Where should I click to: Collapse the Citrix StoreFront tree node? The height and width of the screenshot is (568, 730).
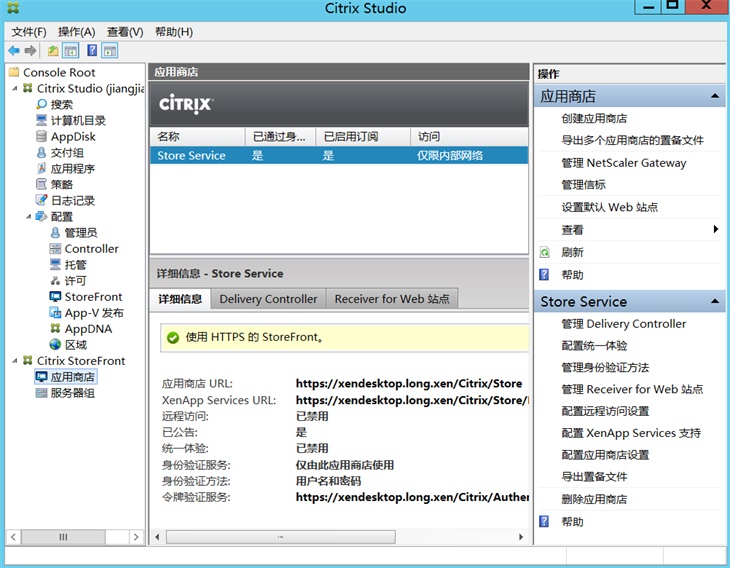[x=14, y=360]
